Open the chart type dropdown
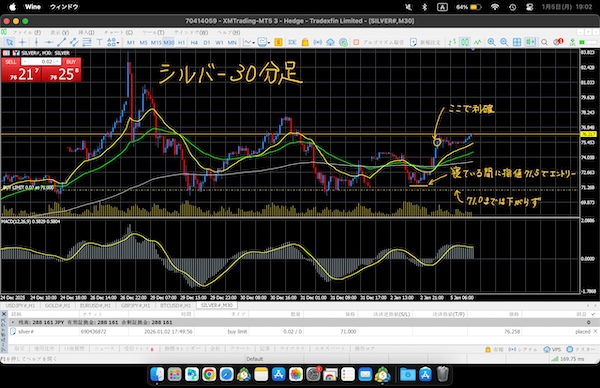Image resolution: width=600 pixels, height=388 pixels. click(x=249, y=42)
